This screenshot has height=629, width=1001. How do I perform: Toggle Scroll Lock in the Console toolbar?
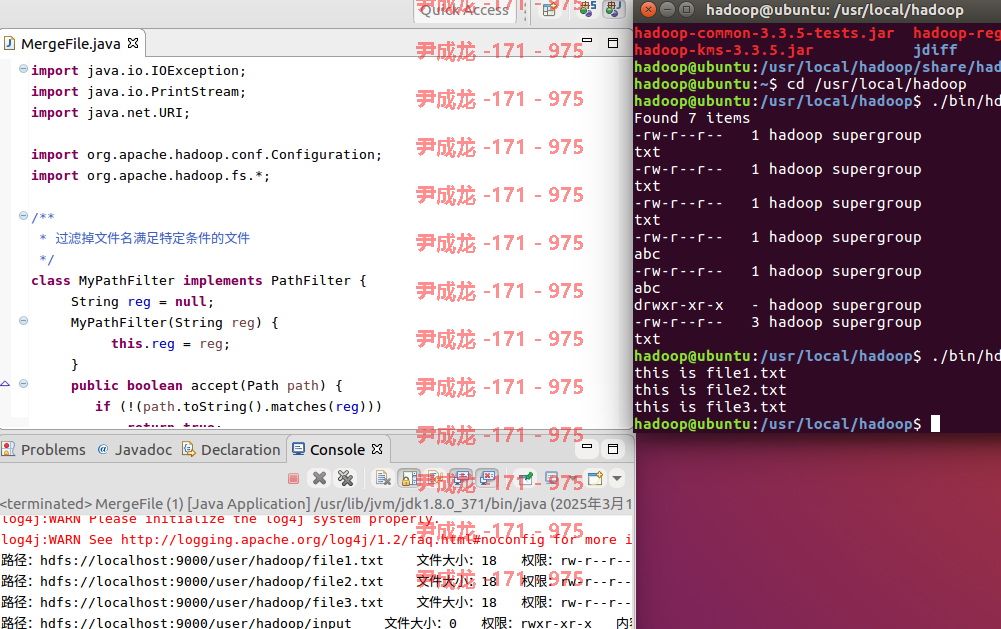(x=409, y=478)
